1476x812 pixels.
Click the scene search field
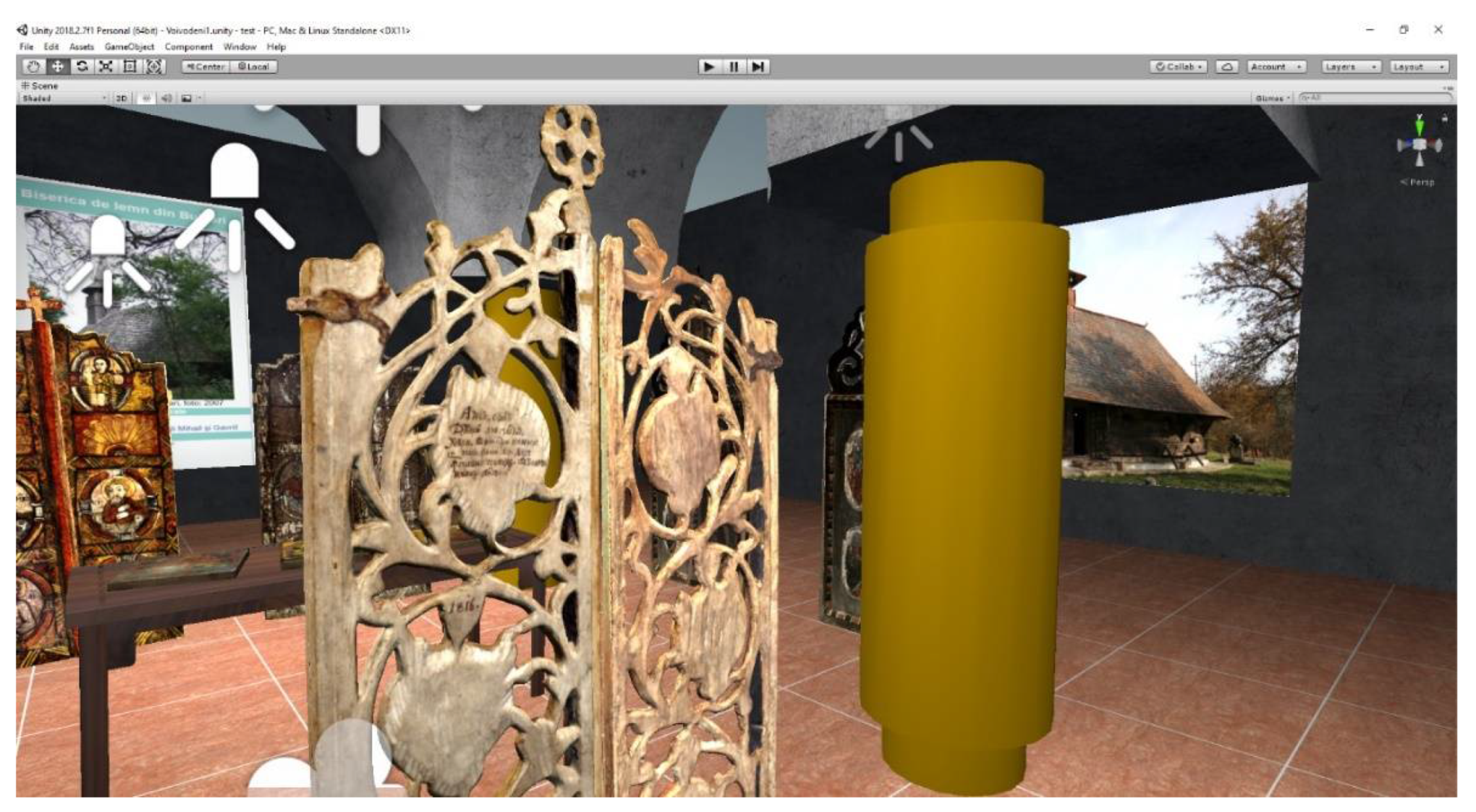pyautogui.click(x=1375, y=98)
